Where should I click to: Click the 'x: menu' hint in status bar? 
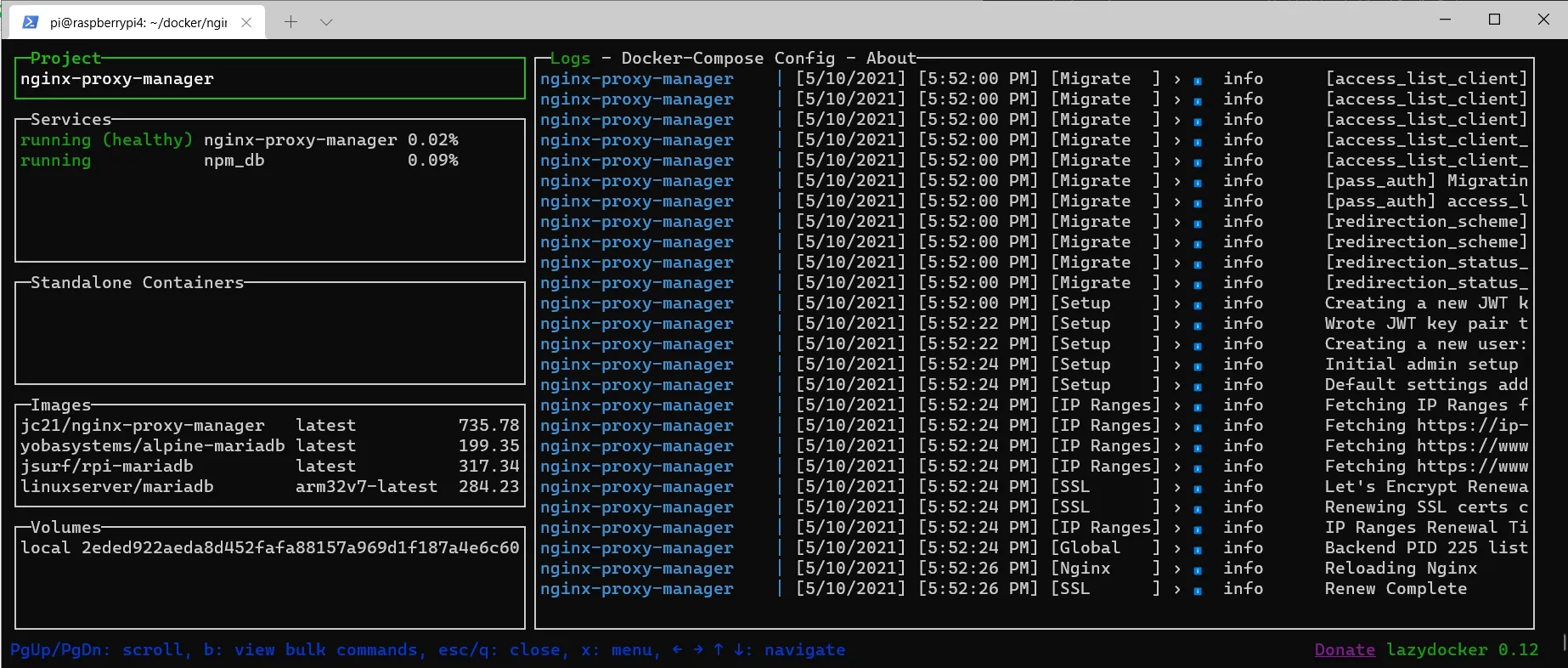pos(616,650)
